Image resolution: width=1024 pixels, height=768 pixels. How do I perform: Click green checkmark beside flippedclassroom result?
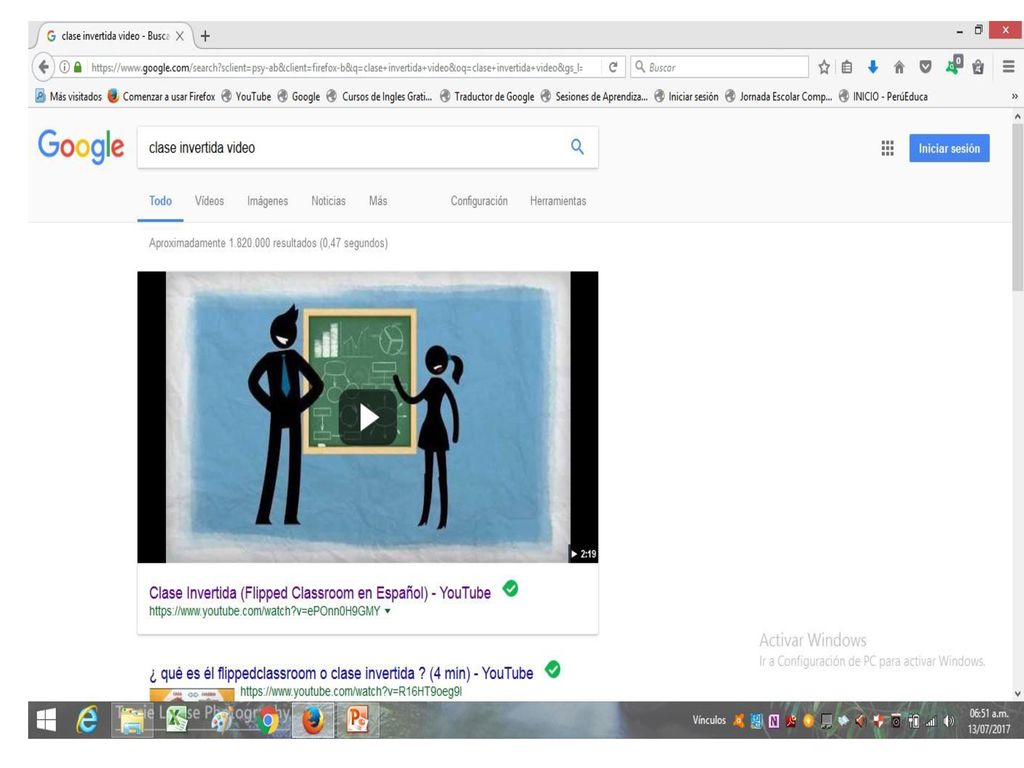[x=552, y=669]
